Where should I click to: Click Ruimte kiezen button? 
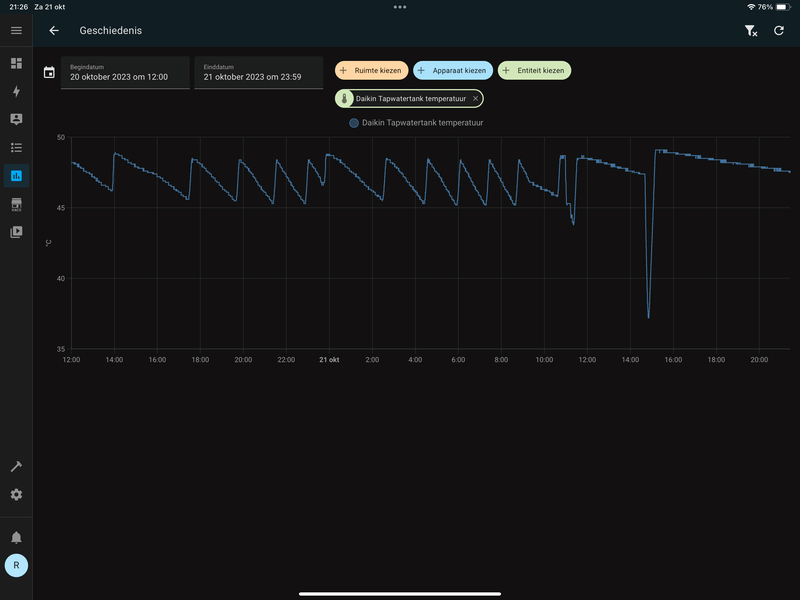pyautogui.click(x=371, y=70)
